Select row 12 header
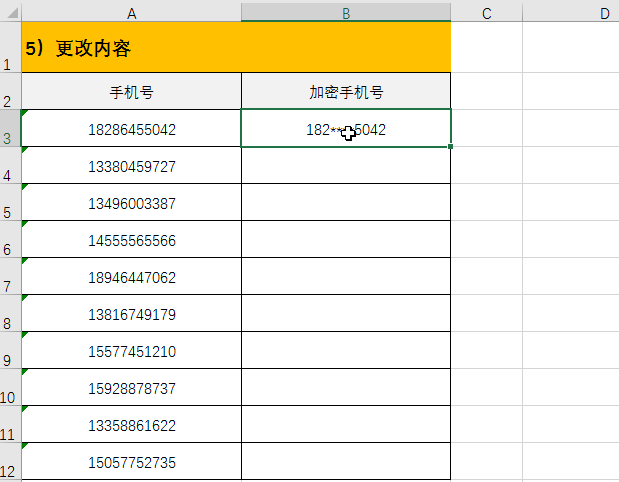This screenshot has width=619, height=482. pos(10,461)
